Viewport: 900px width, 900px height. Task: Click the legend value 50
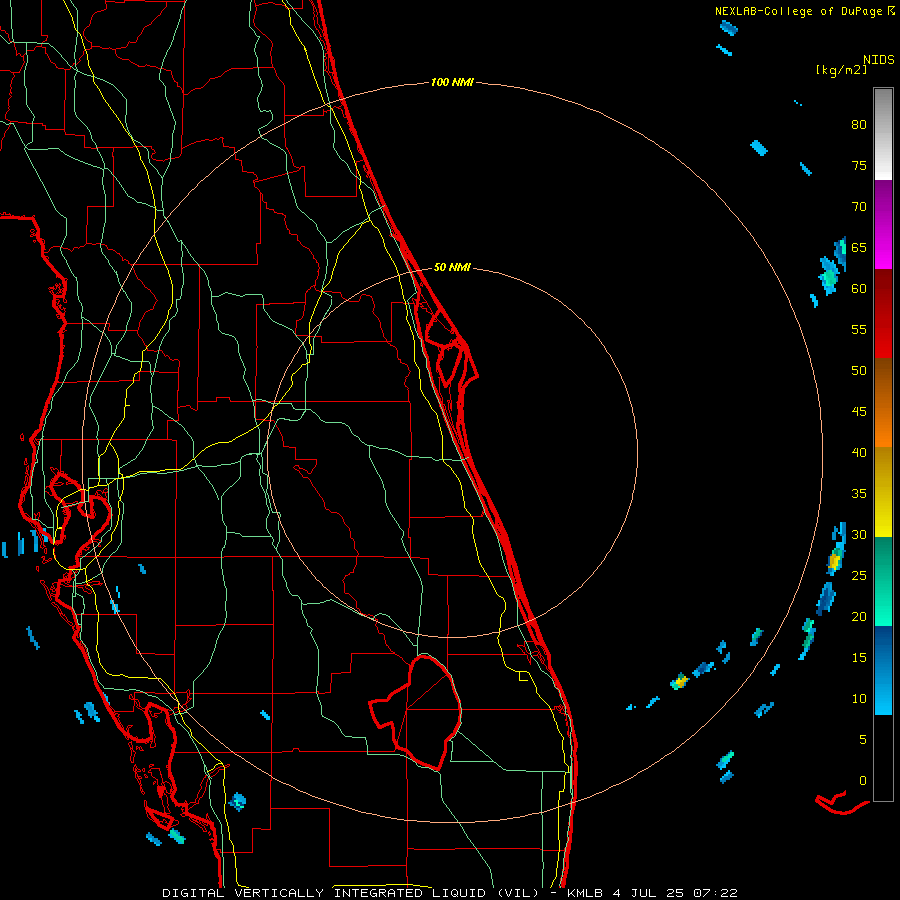[859, 371]
